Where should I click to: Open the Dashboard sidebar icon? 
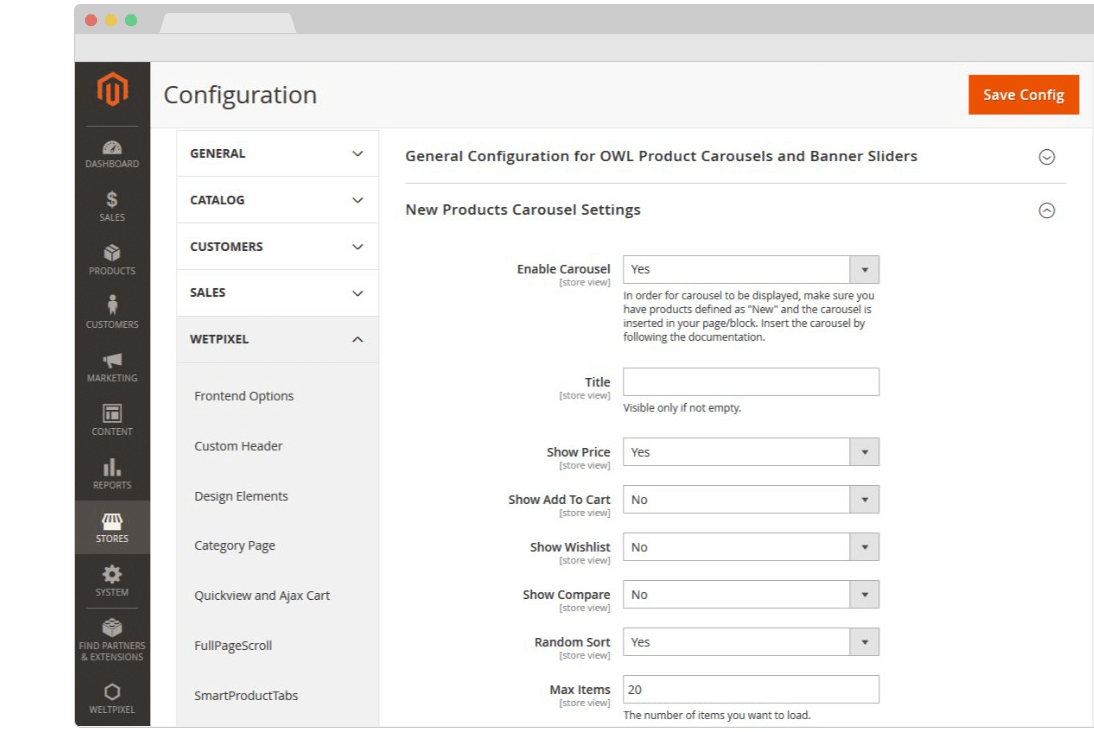pos(112,148)
